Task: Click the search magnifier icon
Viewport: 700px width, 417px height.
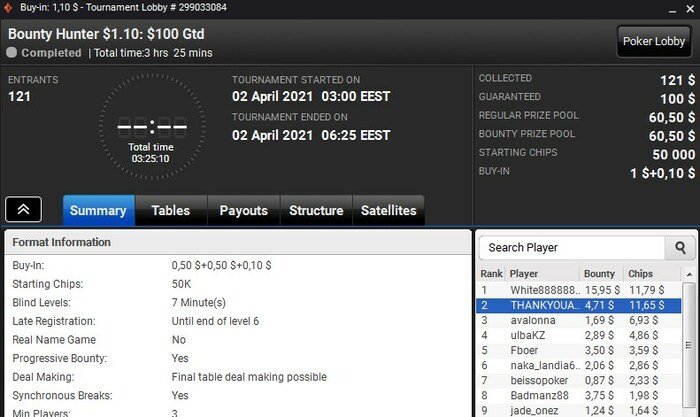Action: 680,247
